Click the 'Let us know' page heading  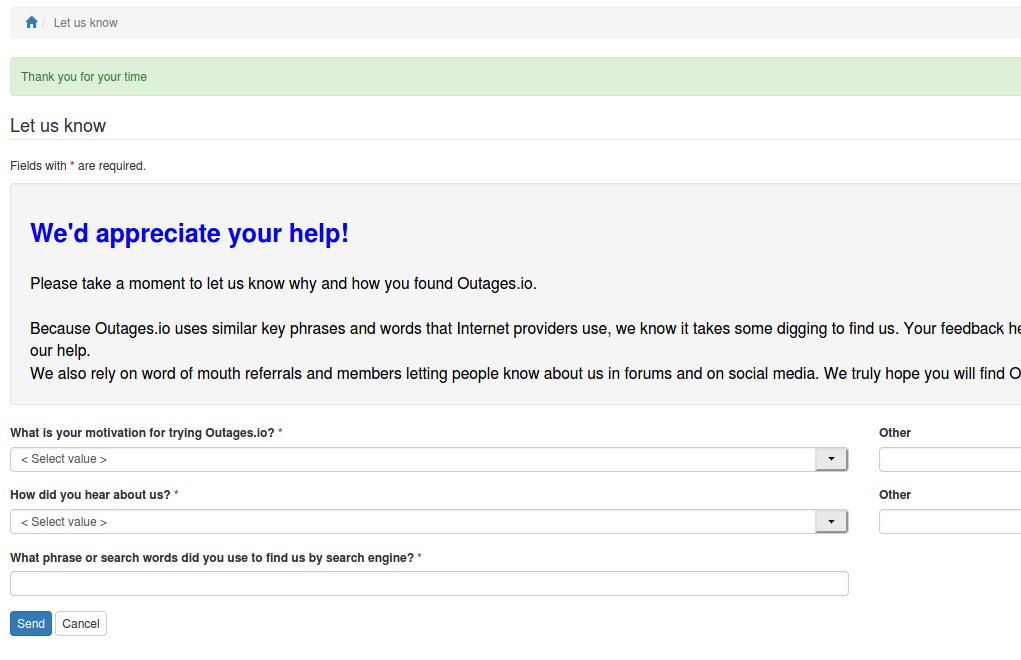coord(58,126)
